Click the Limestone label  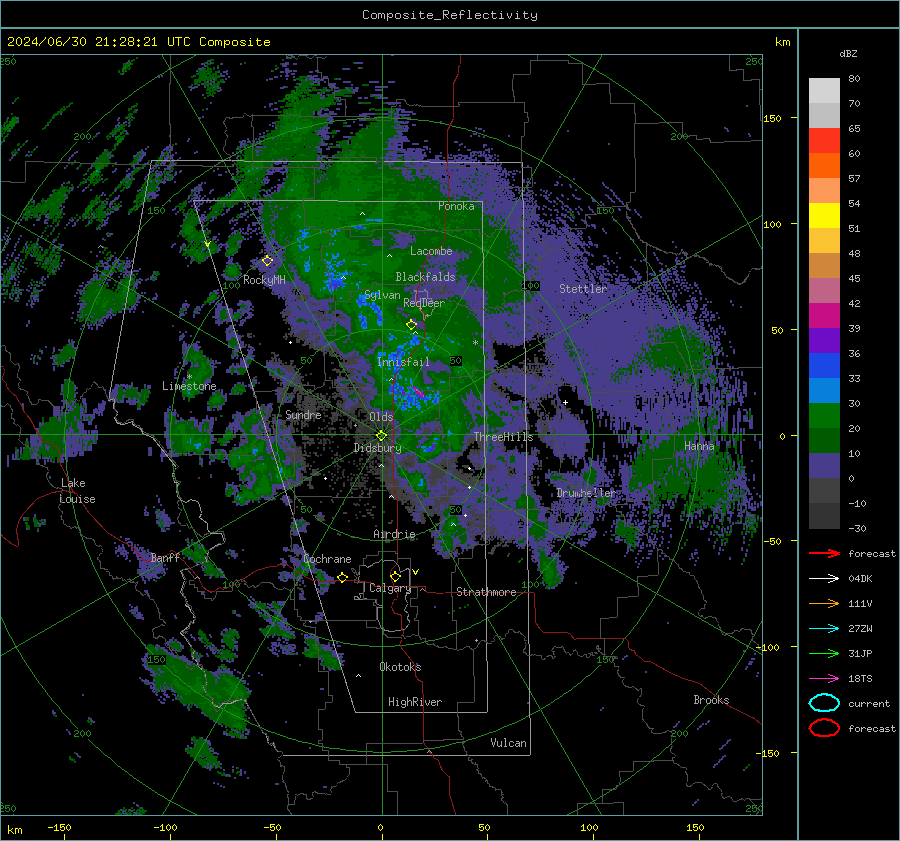(189, 386)
